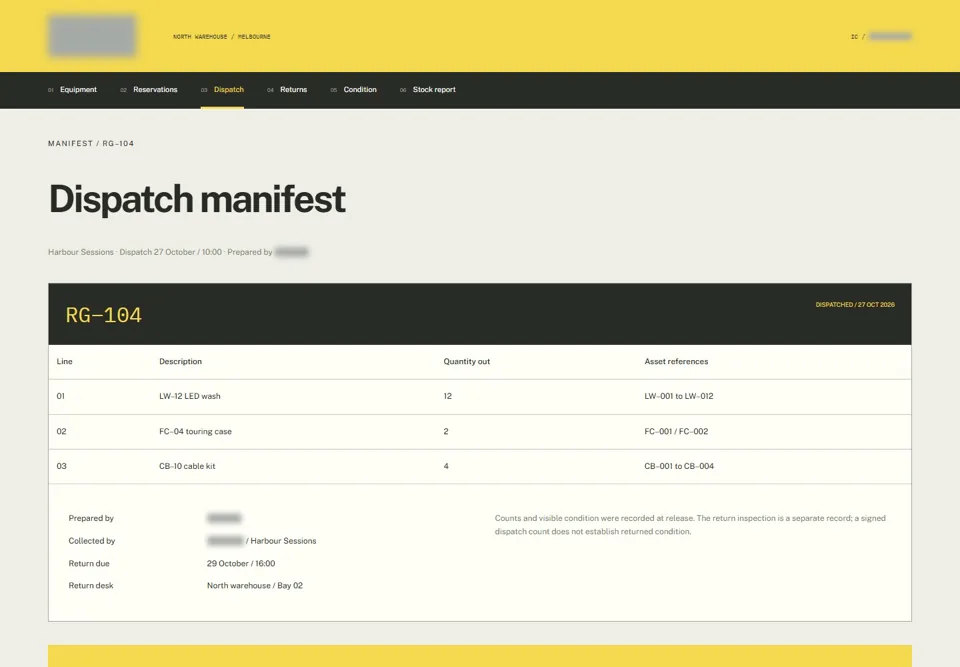Go to the Returns tab
960x667 pixels.
pyautogui.click(x=287, y=89)
